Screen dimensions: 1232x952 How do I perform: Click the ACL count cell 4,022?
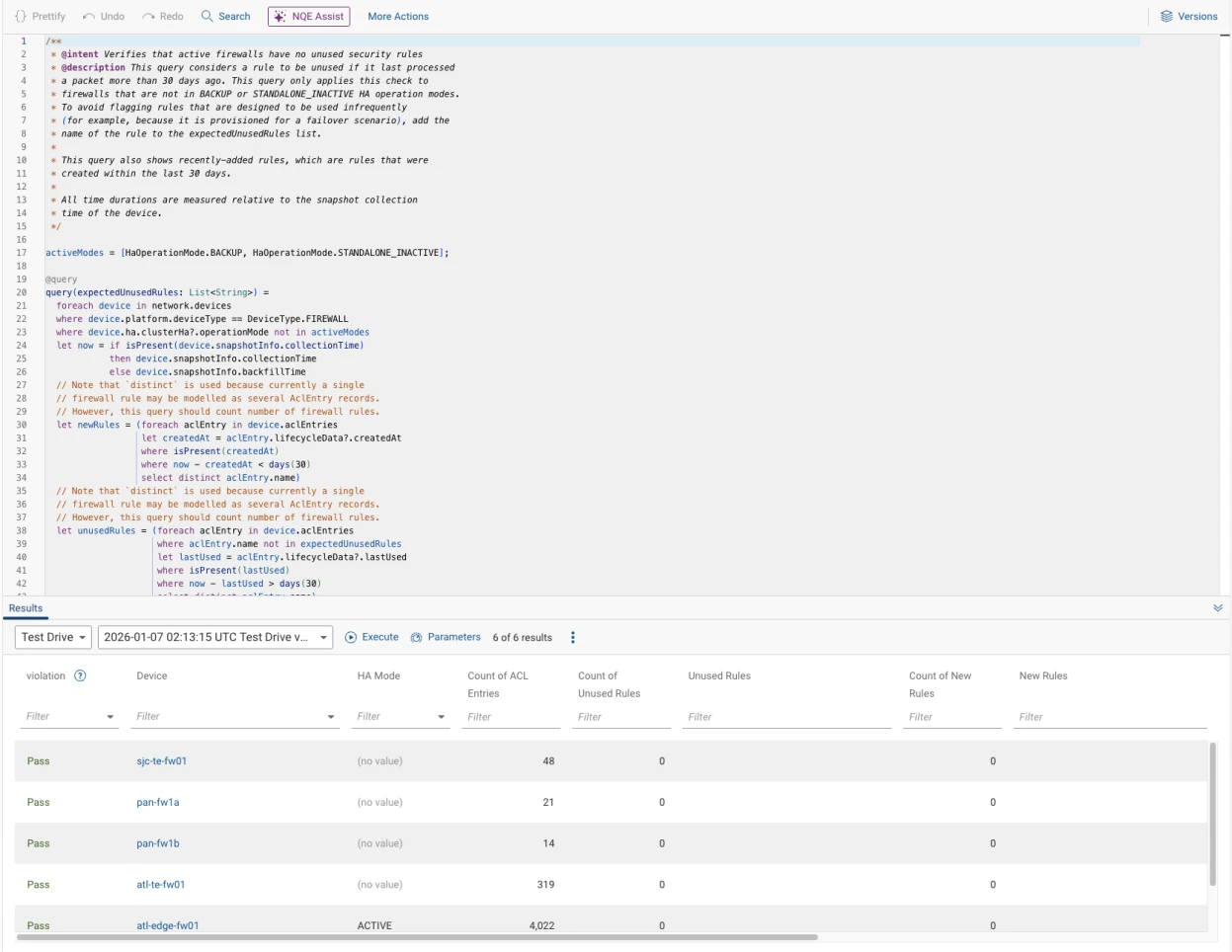541,926
